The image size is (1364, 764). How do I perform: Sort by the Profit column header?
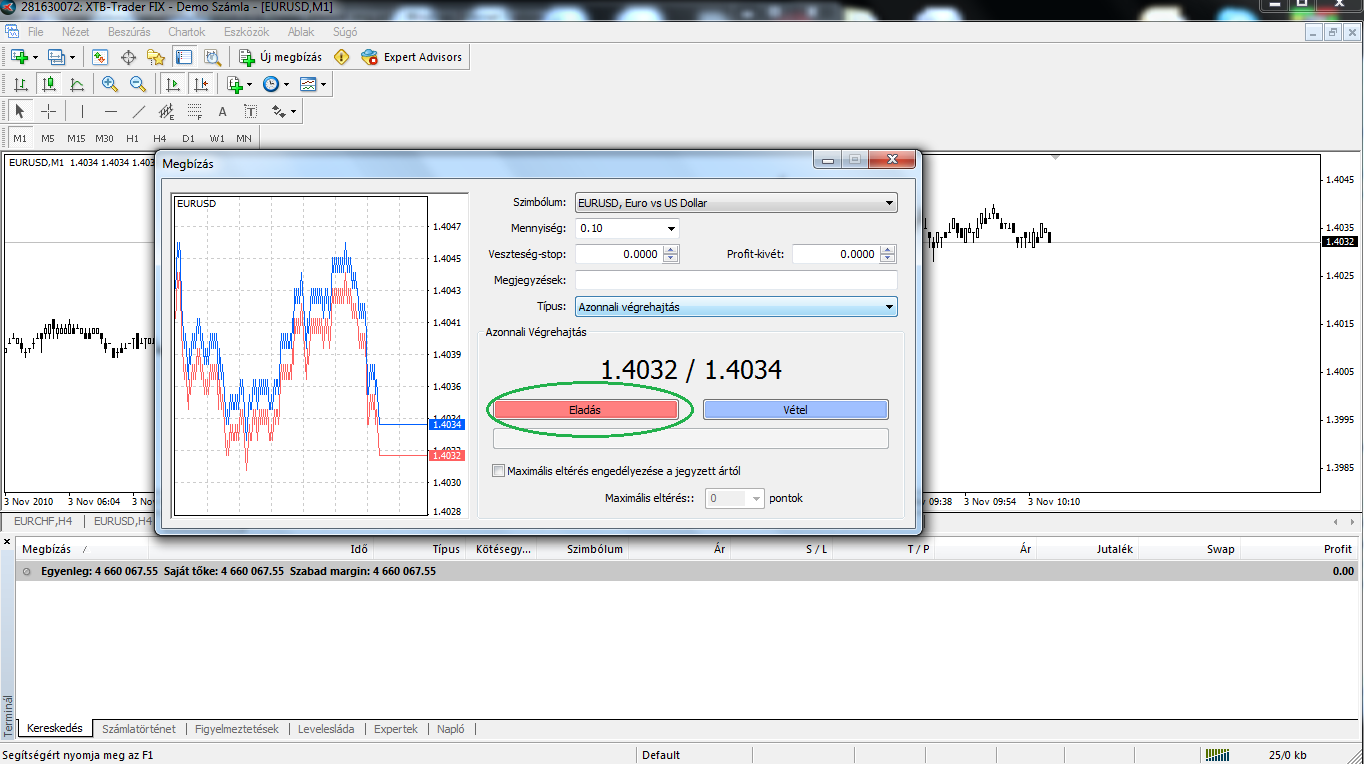[1337, 549]
